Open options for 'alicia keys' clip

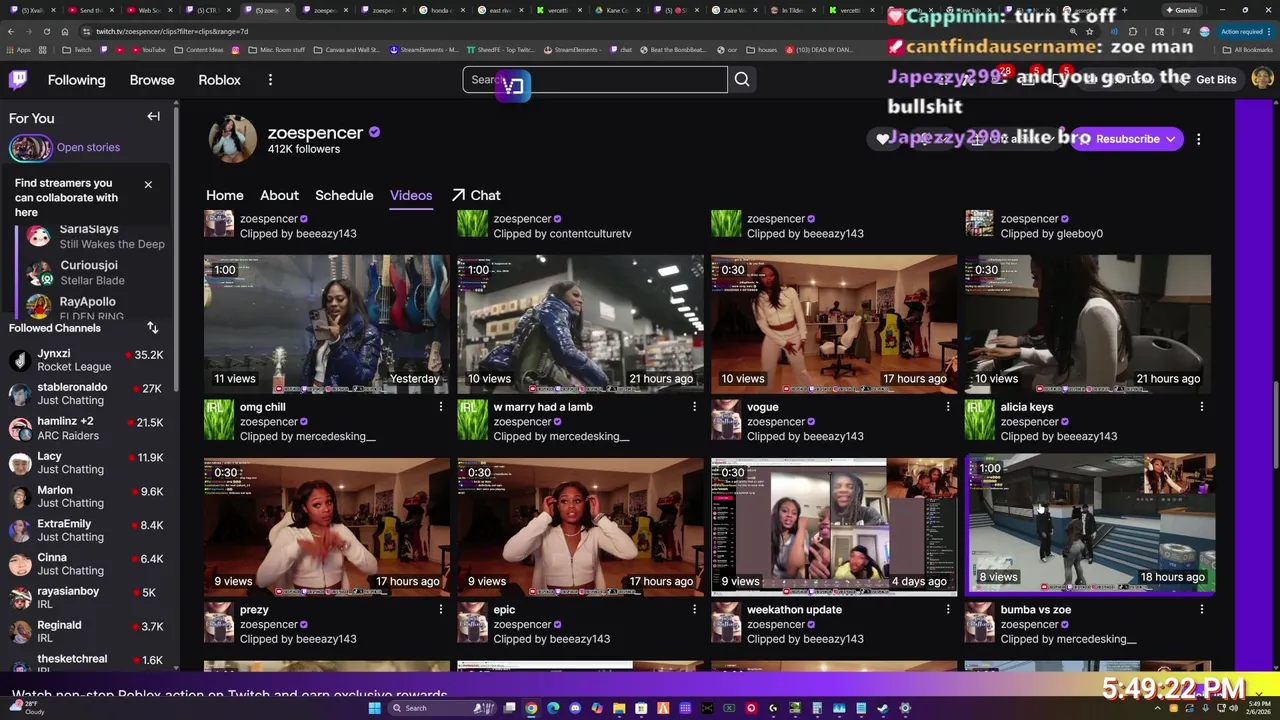tap(1202, 407)
